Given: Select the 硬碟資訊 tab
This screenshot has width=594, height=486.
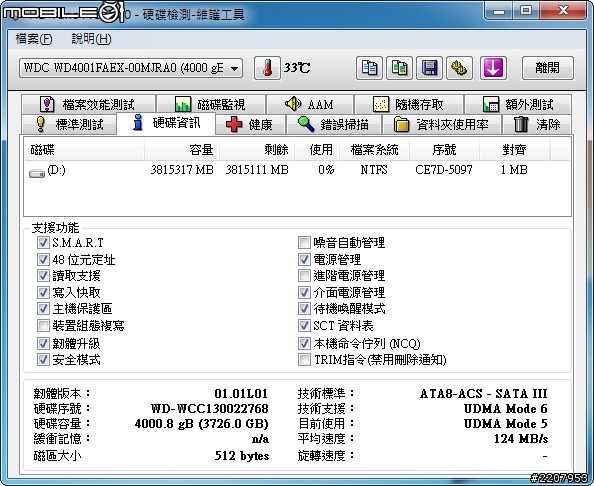Looking at the screenshot, I should pyautogui.click(x=166, y=123).
